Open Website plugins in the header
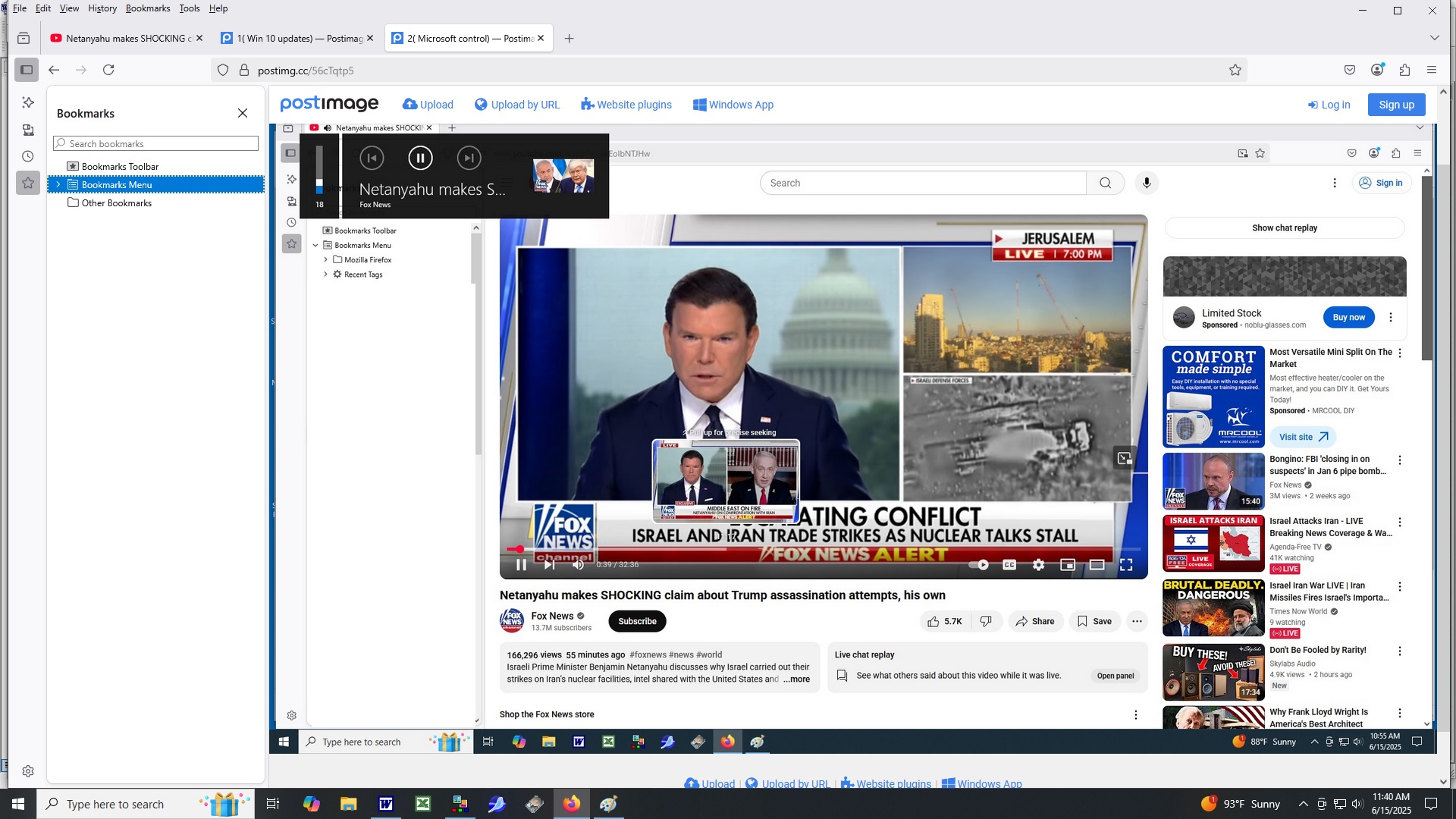This screenshot has height=819, width=1456. point(626,105)
